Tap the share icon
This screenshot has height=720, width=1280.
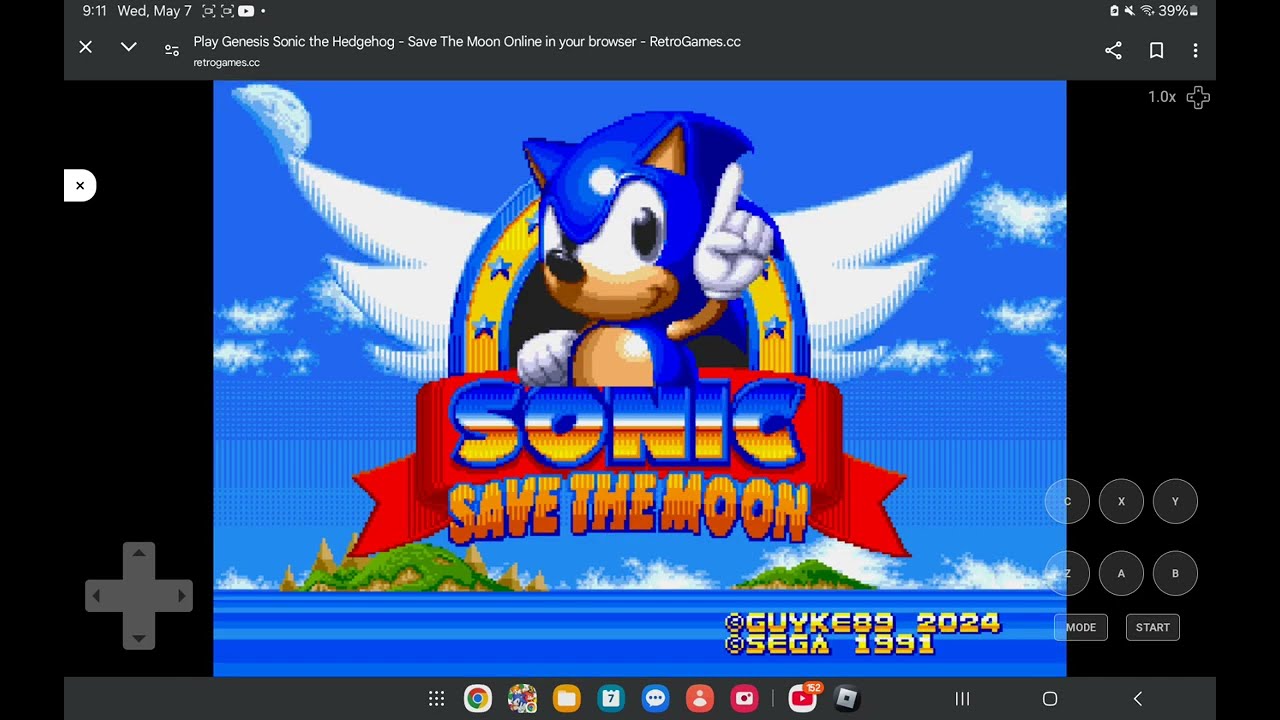pyautogui.click(x=1113, y=50)
